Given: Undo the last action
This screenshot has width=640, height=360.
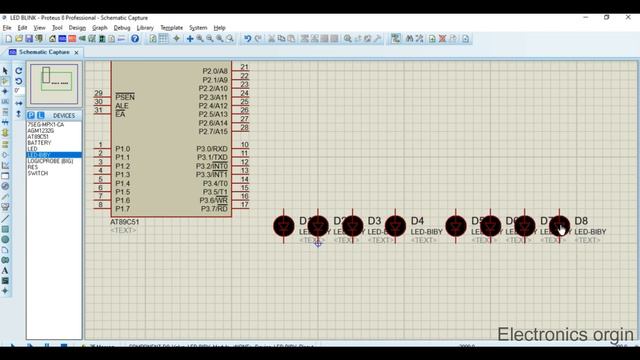Looking at the screenshot, I should 247,39.
